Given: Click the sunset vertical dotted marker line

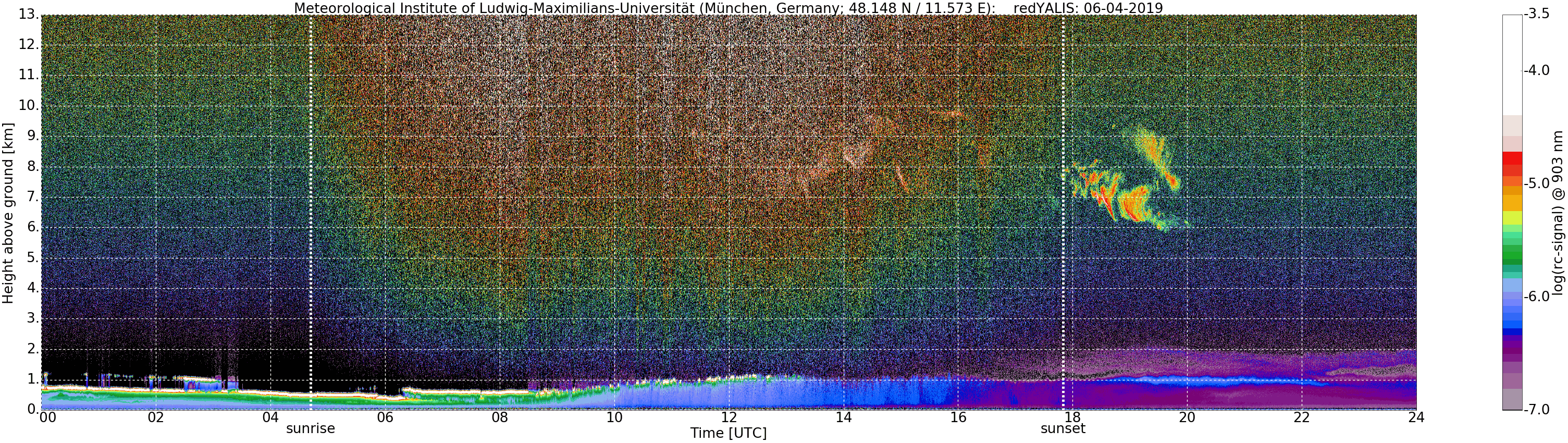Looking at the screenshot, I should [x=1063, y=212].
